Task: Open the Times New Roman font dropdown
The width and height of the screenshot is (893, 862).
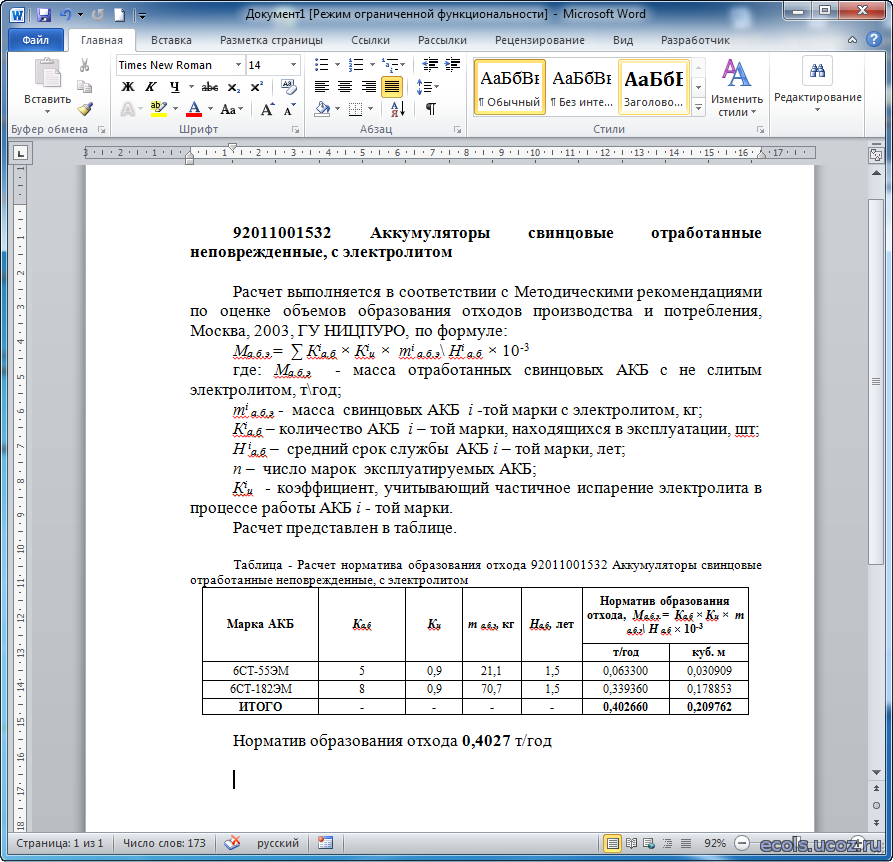Action: (238, 65)
